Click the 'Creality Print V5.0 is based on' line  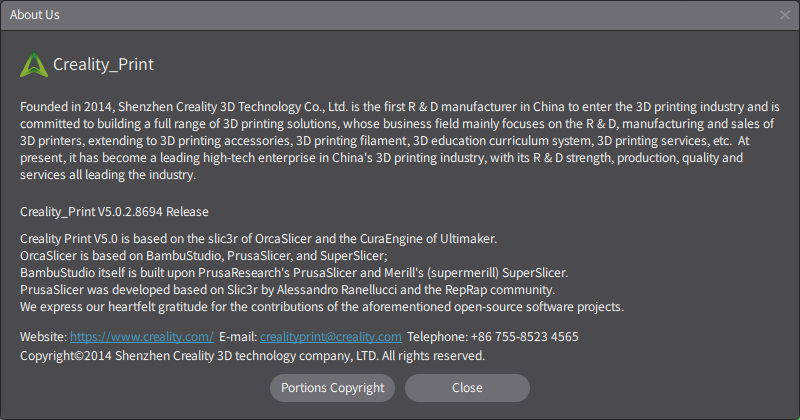[258, 238]
